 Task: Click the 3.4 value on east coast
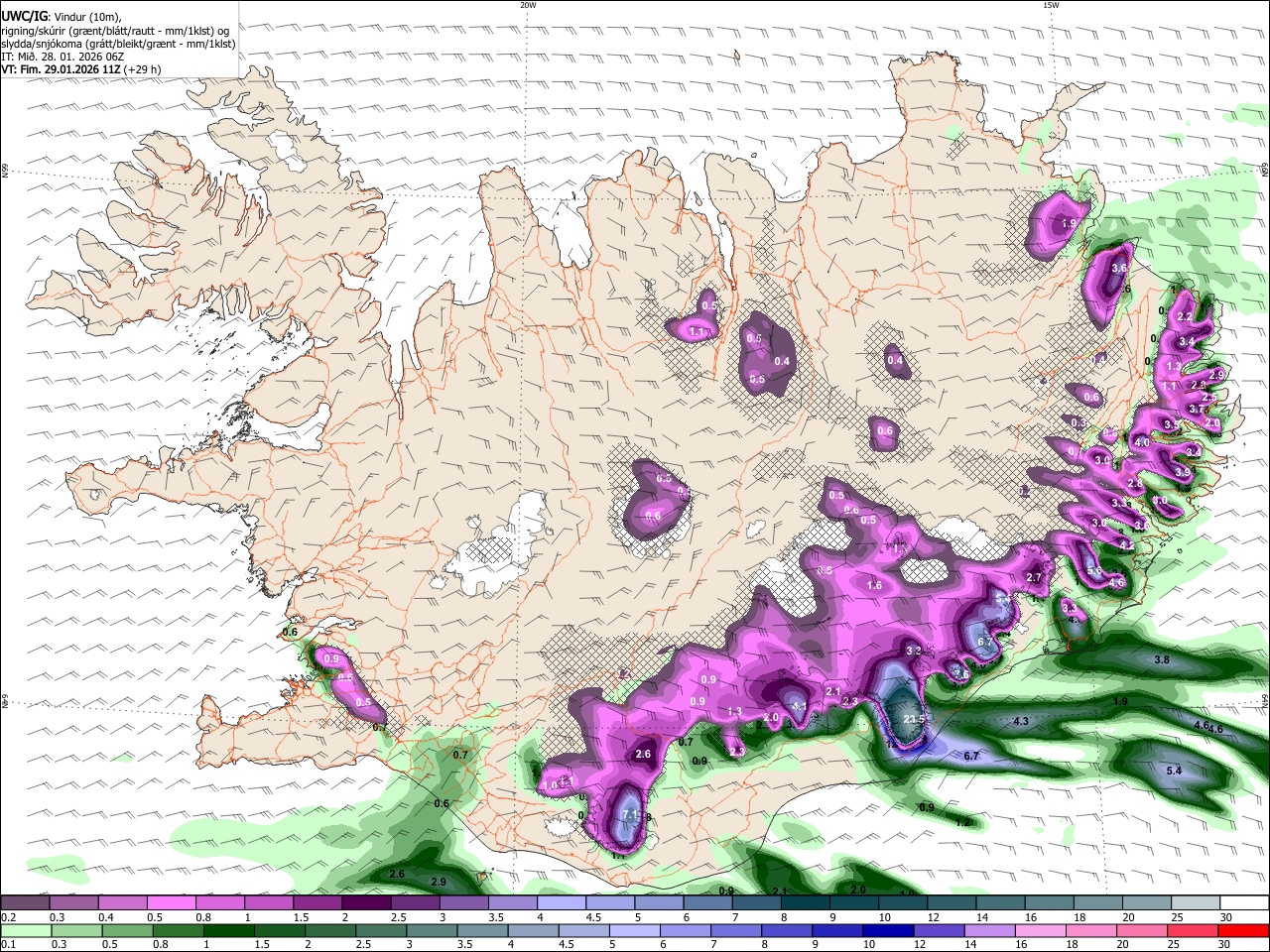pyautogui.click(x=1187, y=341)
